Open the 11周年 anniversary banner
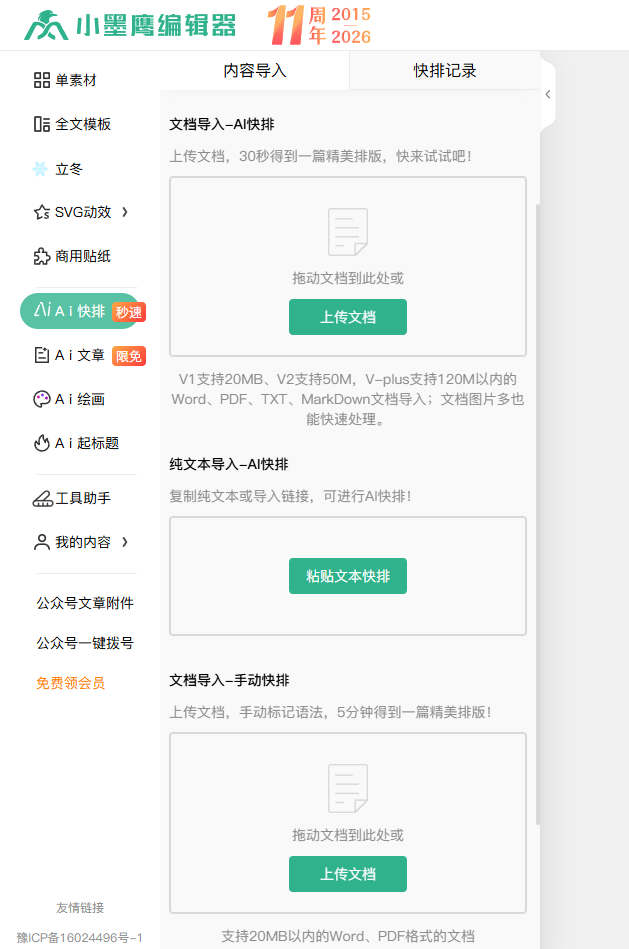Viewport: 629px width, 949px height. (x=319, y=25)
